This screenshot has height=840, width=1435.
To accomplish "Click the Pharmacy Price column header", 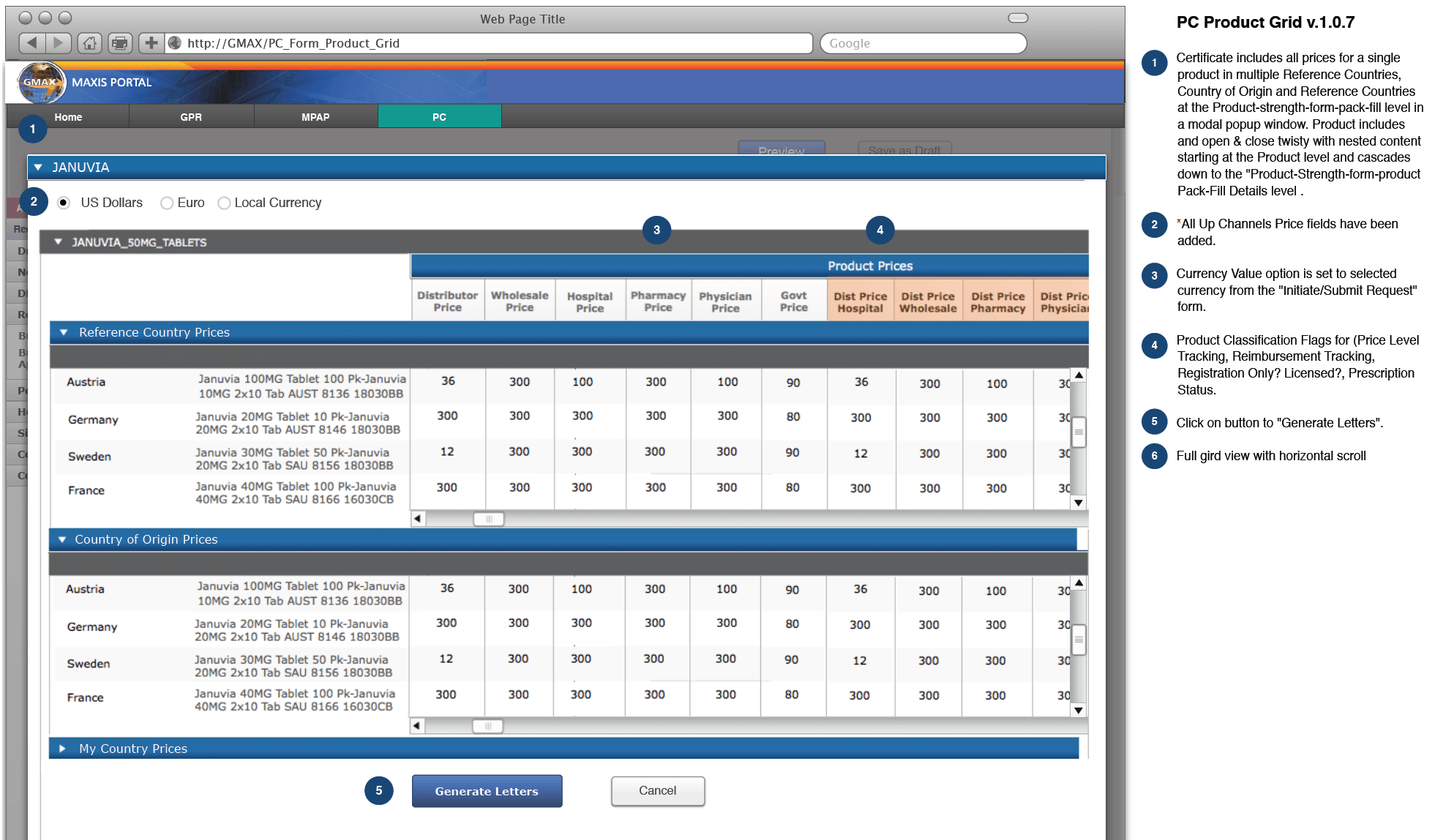I will (x=658, y=301).
